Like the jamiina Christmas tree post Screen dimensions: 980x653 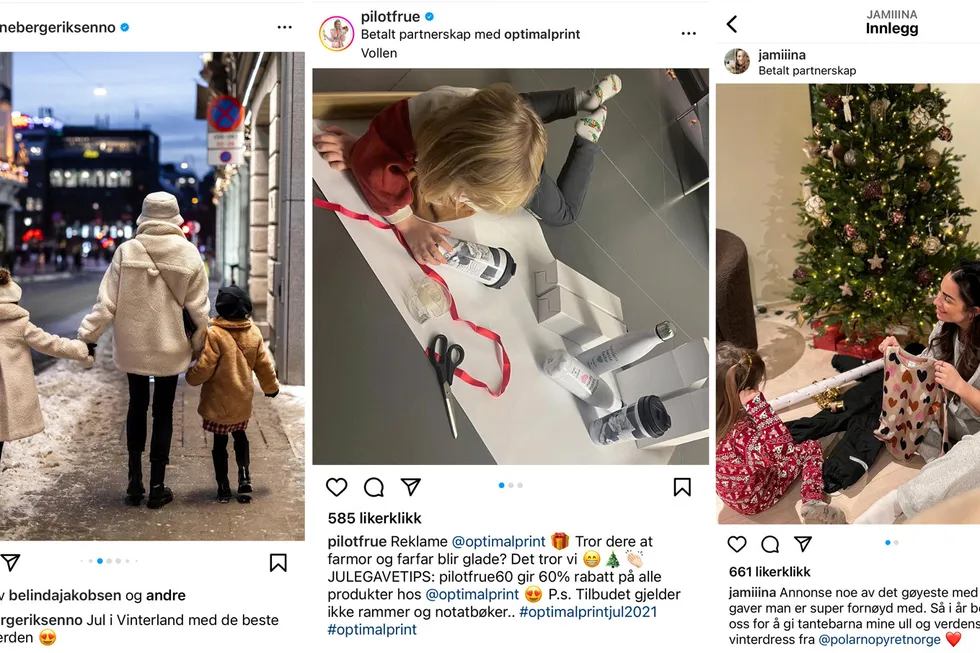737,544
